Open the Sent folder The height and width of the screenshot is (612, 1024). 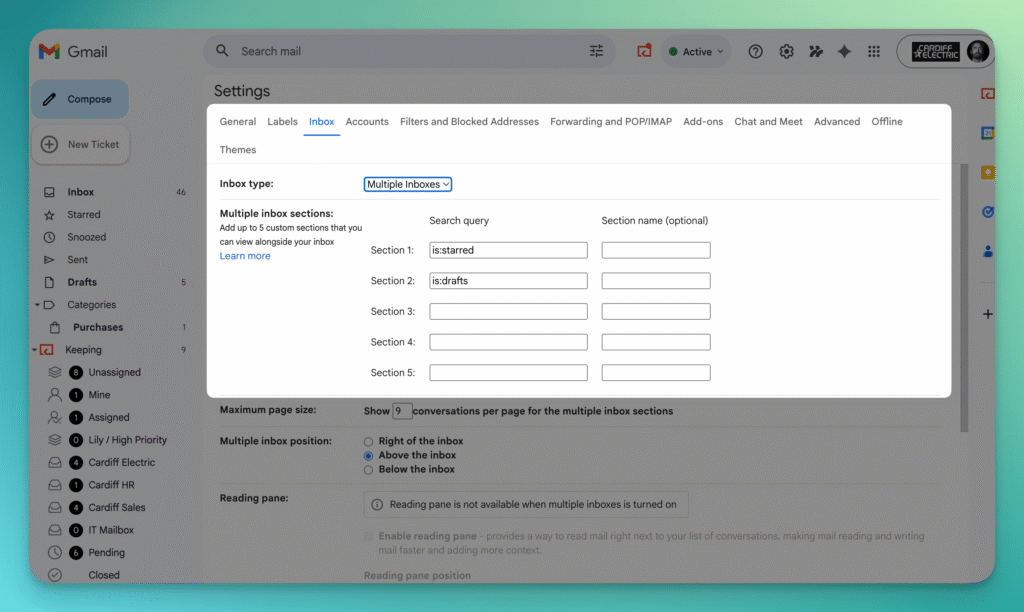tap(77, 259)
